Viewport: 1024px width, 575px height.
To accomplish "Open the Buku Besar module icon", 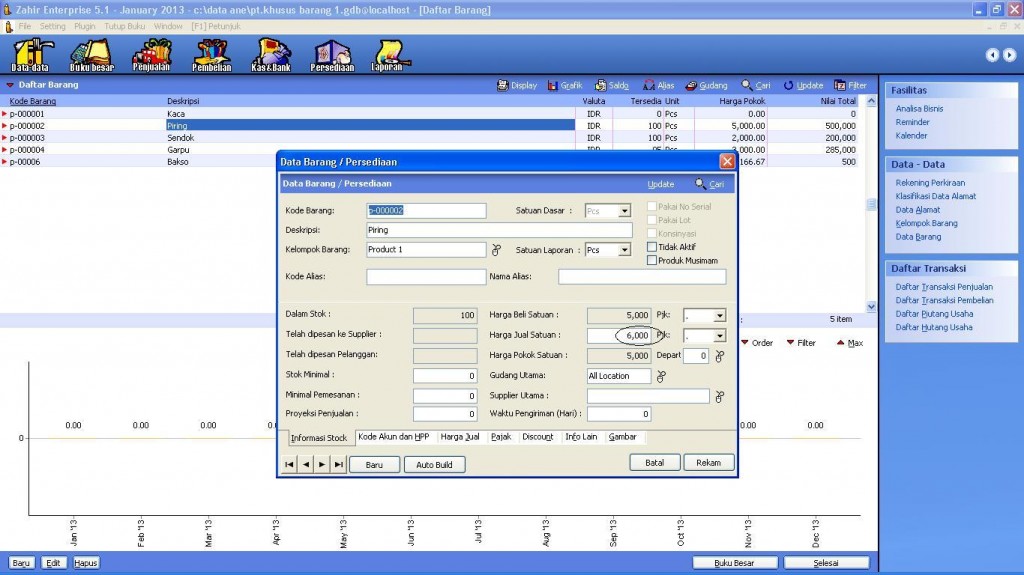I will click(x=91, y=54).
